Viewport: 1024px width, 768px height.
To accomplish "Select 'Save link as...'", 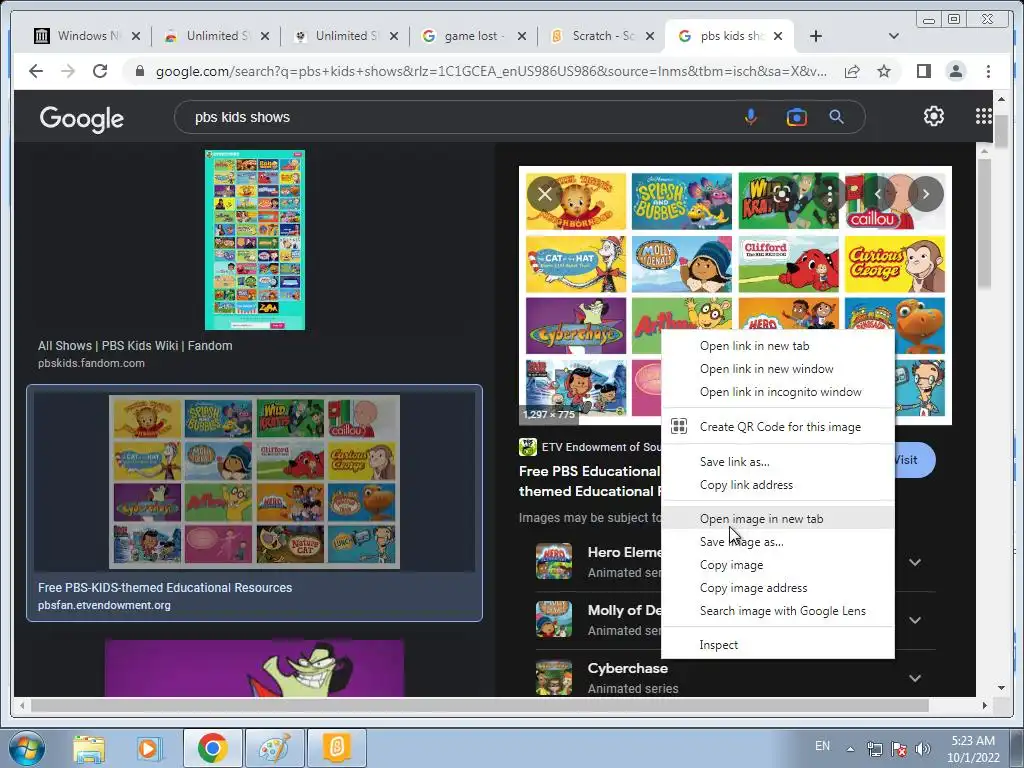I will (777, 462).
